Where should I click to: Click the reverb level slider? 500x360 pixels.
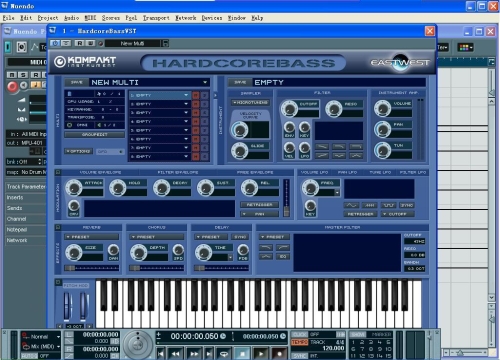tap(92, 268)
